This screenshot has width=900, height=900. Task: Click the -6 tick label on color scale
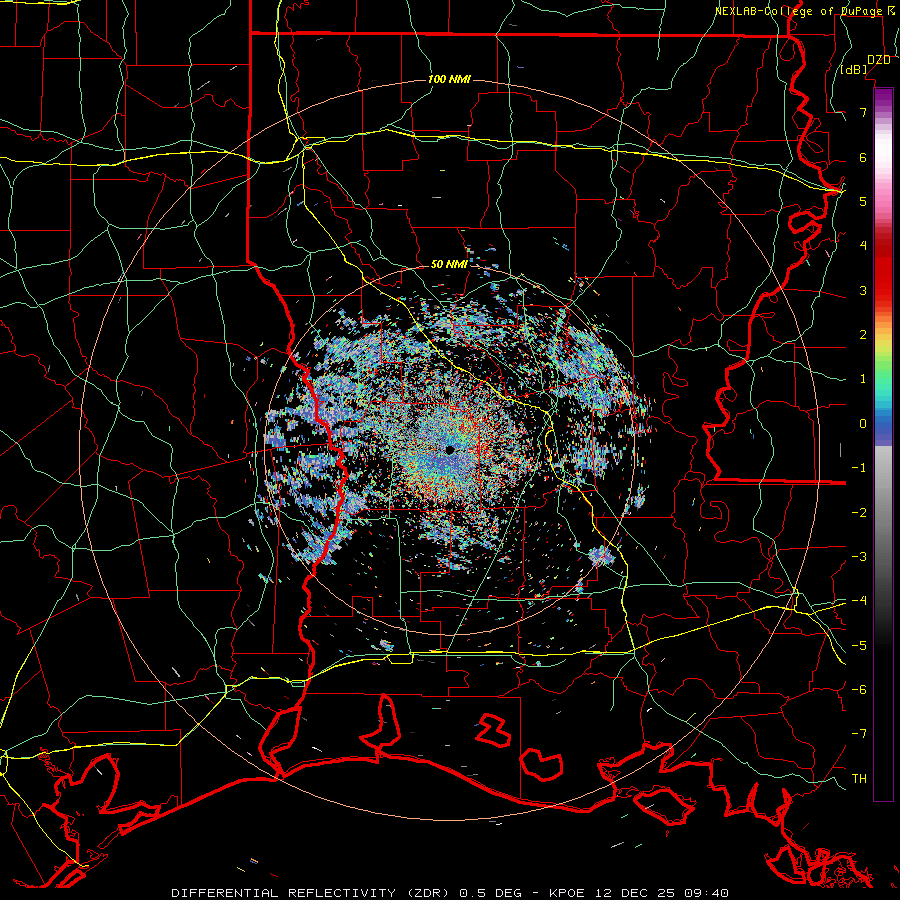pyautogui.click(x=859, y=690)
